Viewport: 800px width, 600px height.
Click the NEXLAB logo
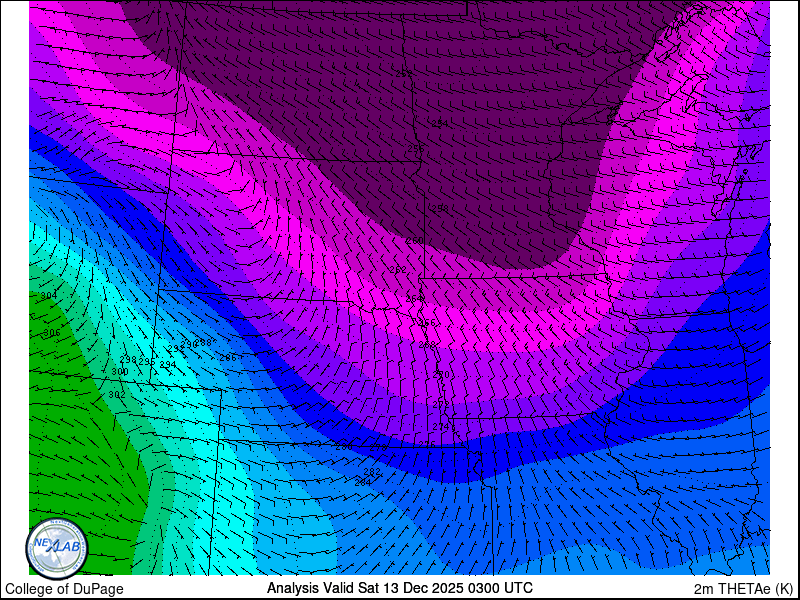point(57,548)
